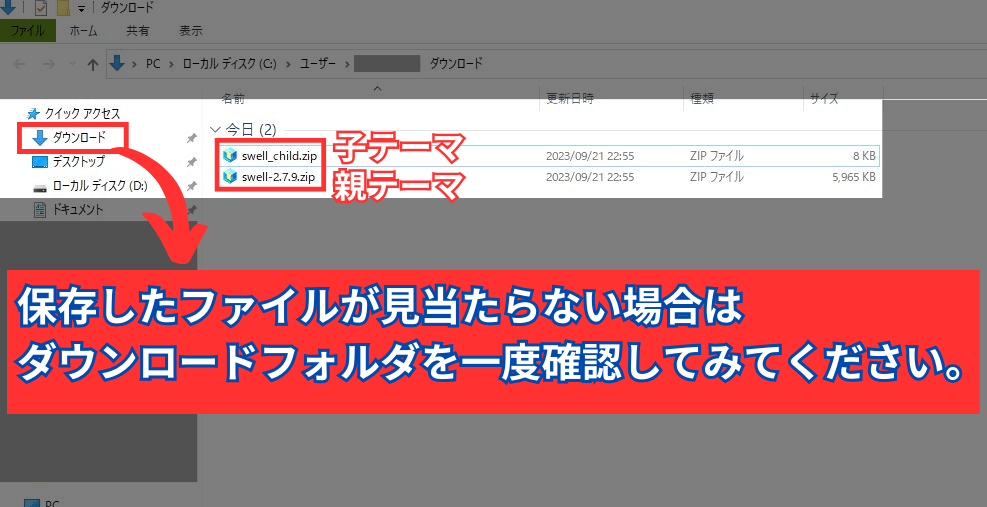Image resolution: width=987 pixels, height=507 pixels.
Task: Go back with the left arrow button
Action: click(x=20, y=64)
